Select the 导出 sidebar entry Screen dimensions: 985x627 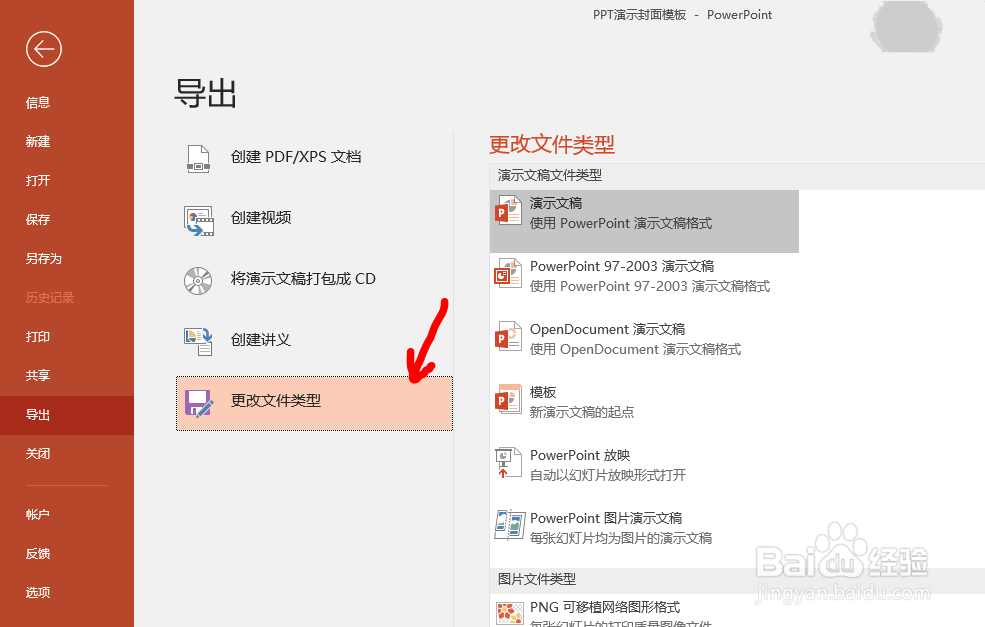coord(67,415)
